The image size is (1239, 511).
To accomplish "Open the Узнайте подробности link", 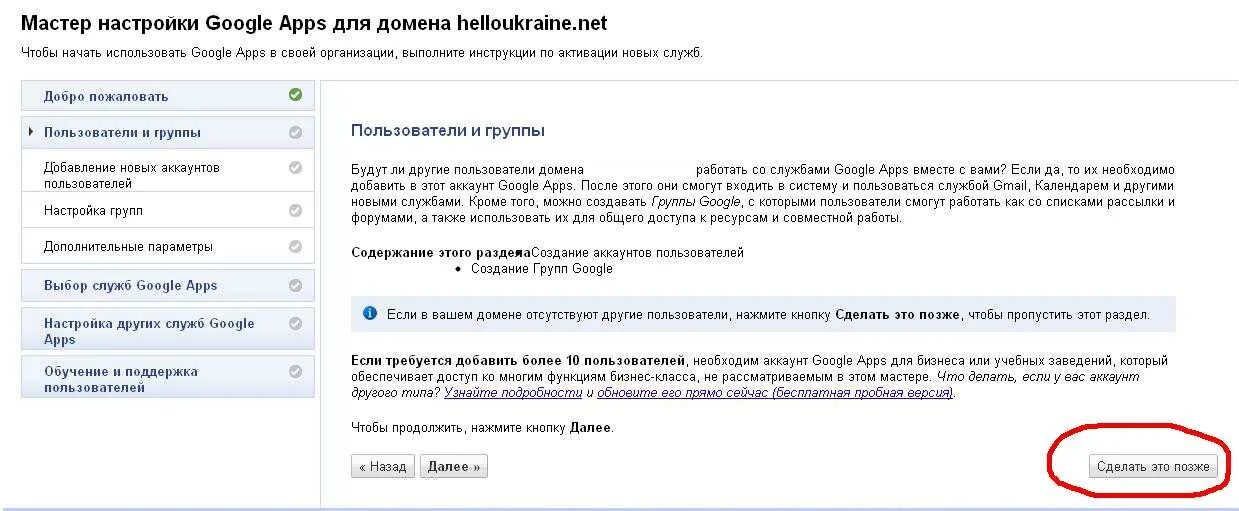I will pos(513,393).
